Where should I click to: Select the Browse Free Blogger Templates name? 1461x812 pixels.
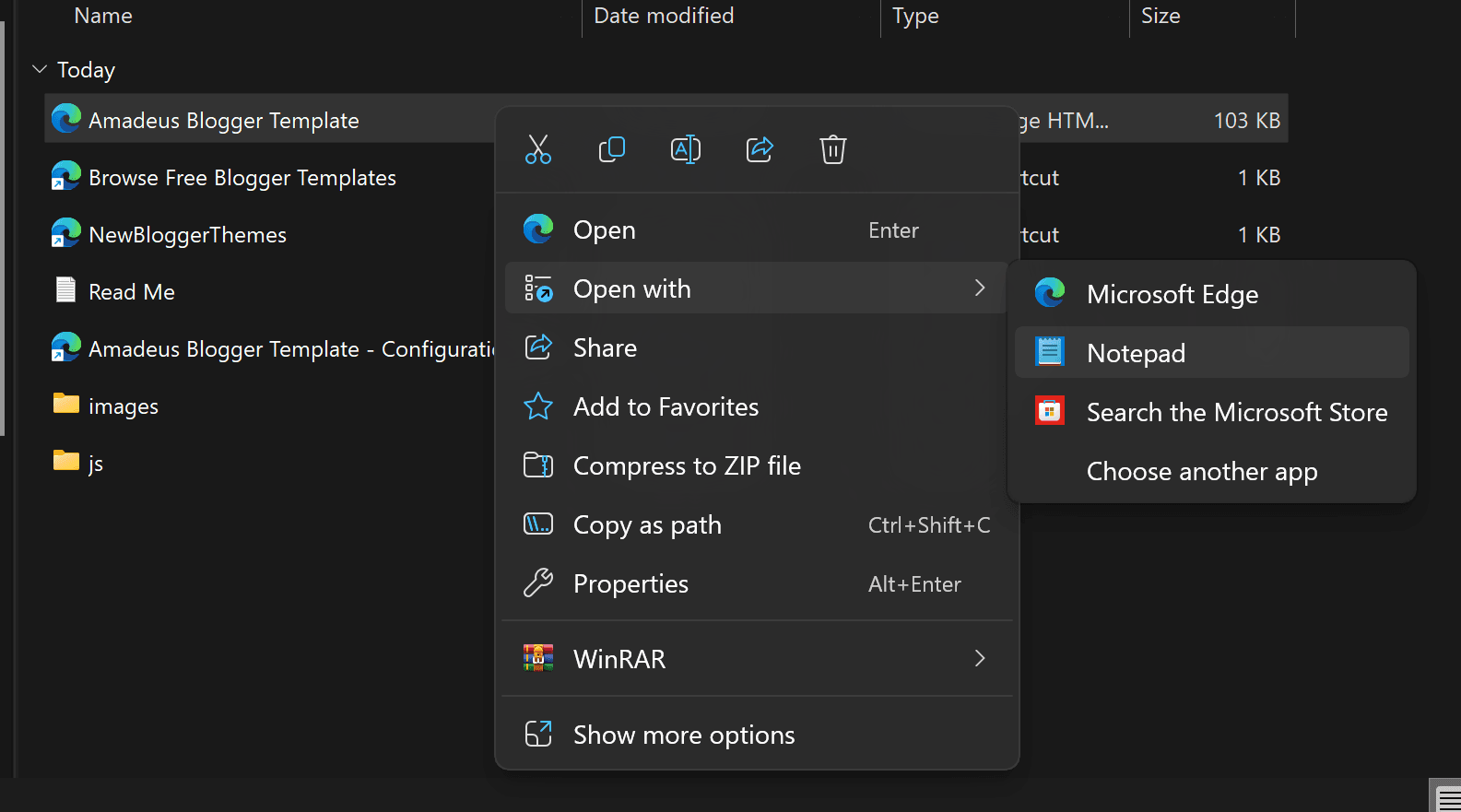pos(242,177)
